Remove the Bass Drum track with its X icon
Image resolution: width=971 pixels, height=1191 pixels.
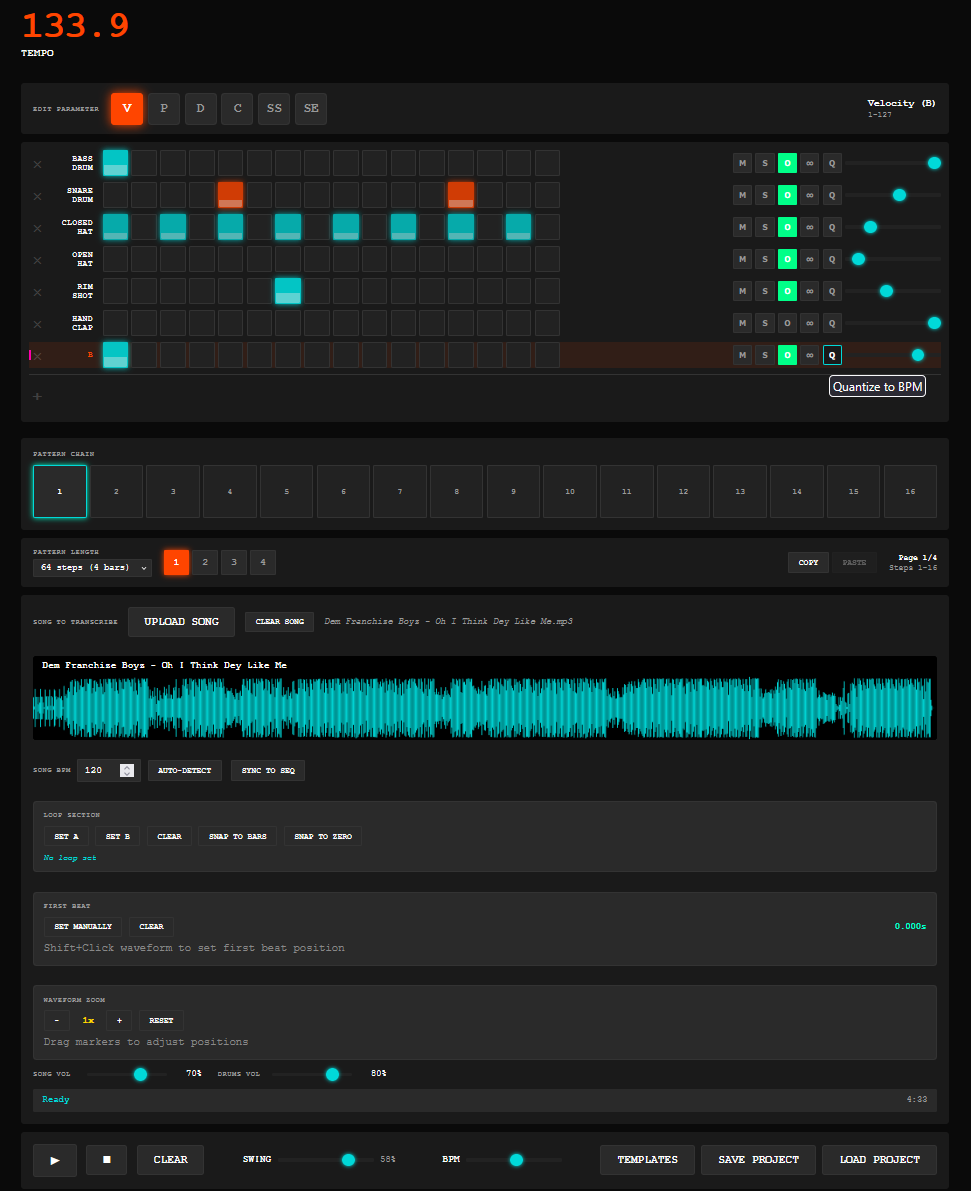[x=37, y=164]
